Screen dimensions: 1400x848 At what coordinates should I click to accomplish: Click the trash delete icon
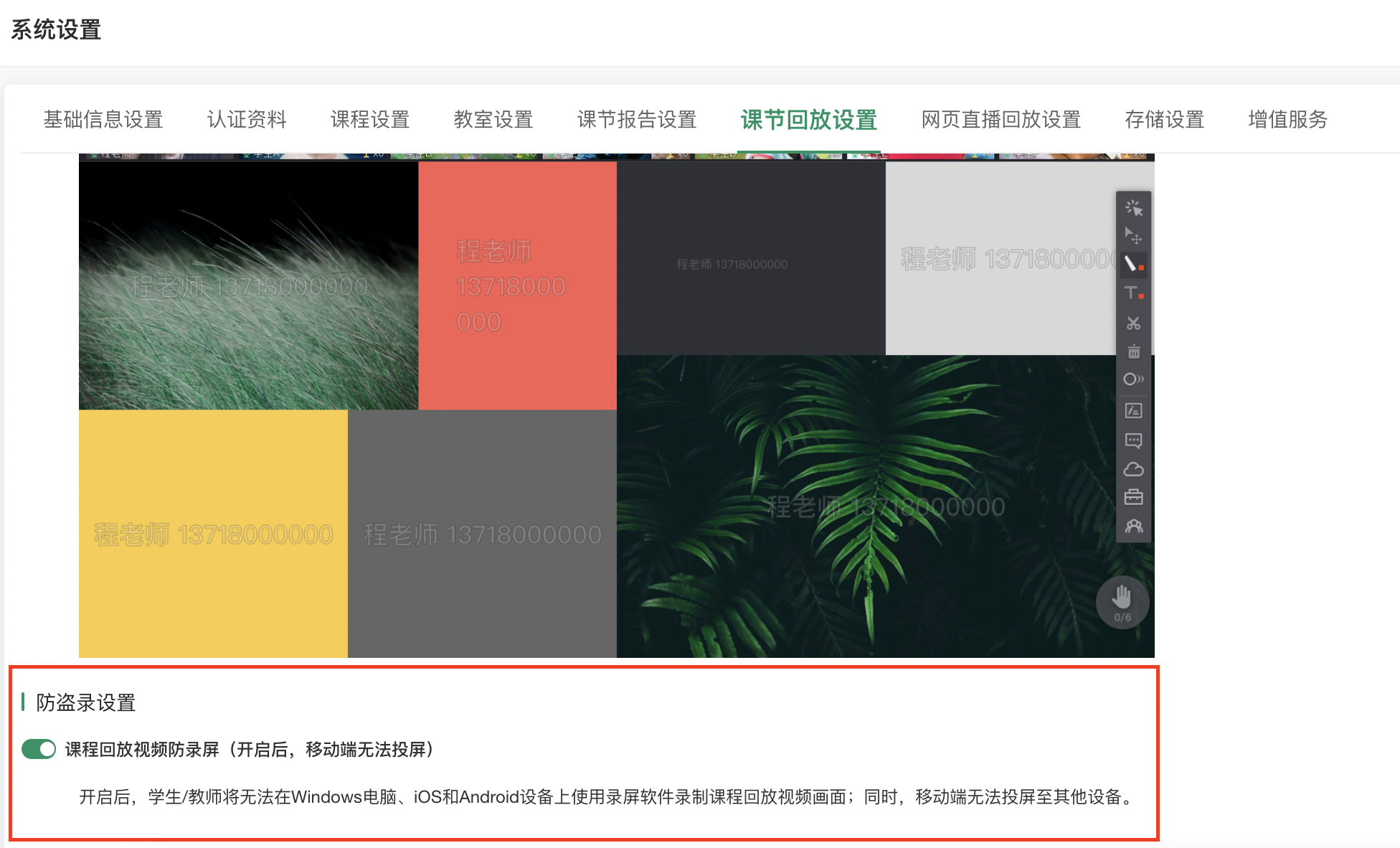pyautogui.click(x=1133, y=352)
